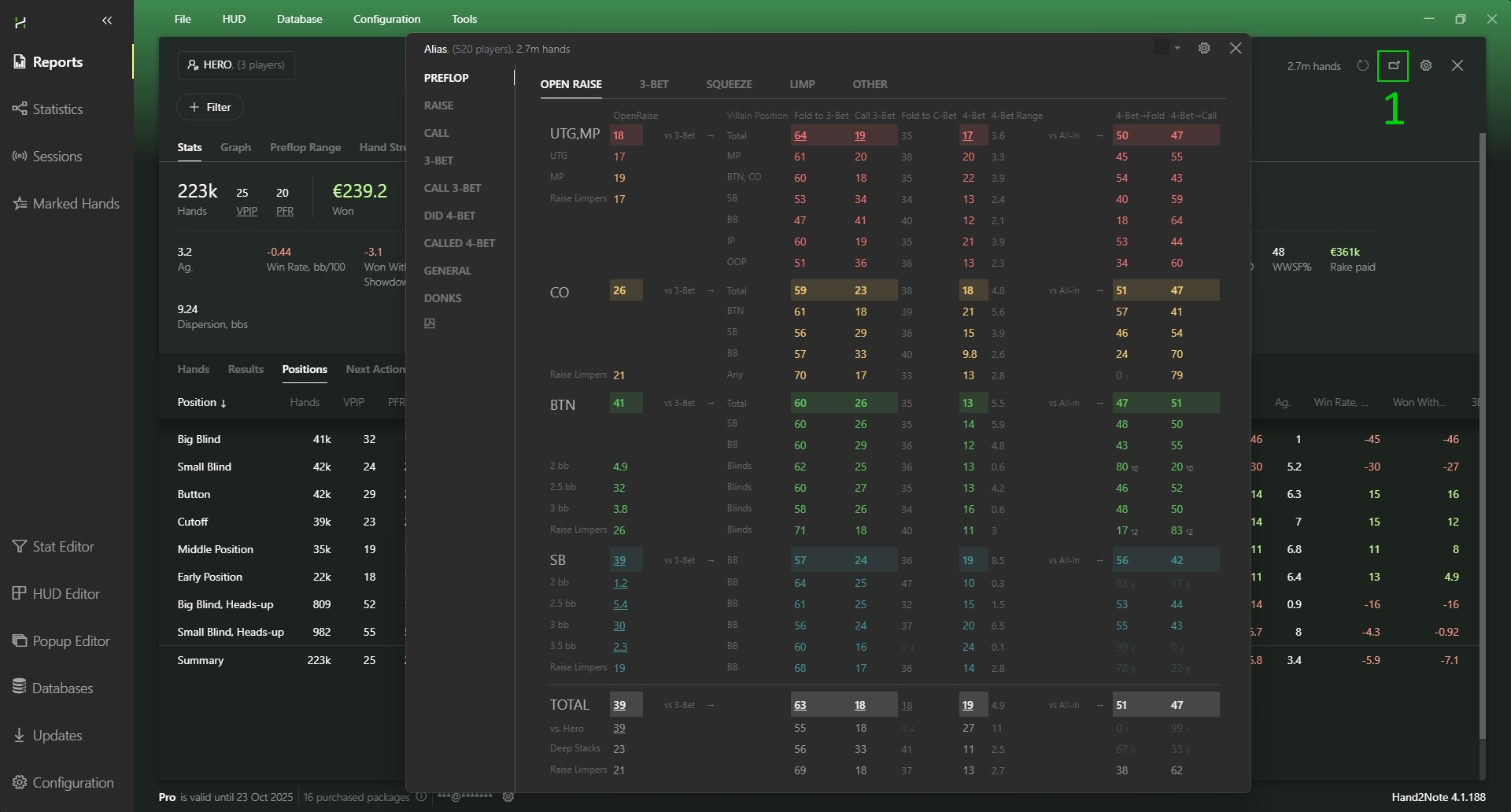Switch to the 3-BET tab in the popup
This screenshot has height=812, width=1511.
pyautogui.click(x=653, y=84)
